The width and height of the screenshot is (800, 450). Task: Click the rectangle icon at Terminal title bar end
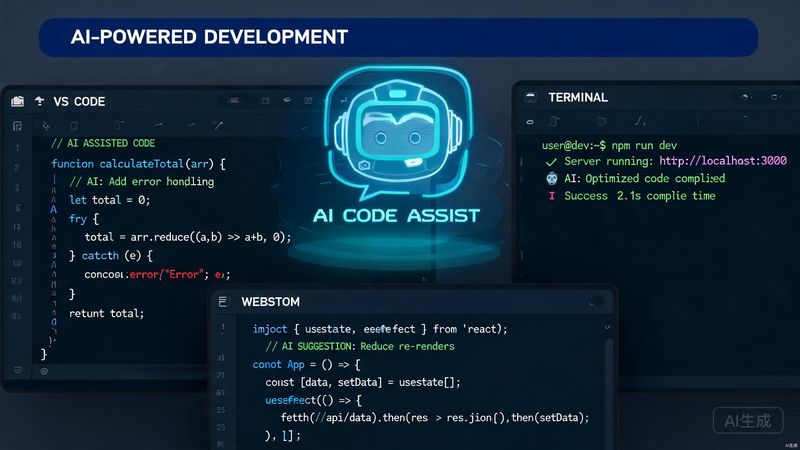[775, 97]
